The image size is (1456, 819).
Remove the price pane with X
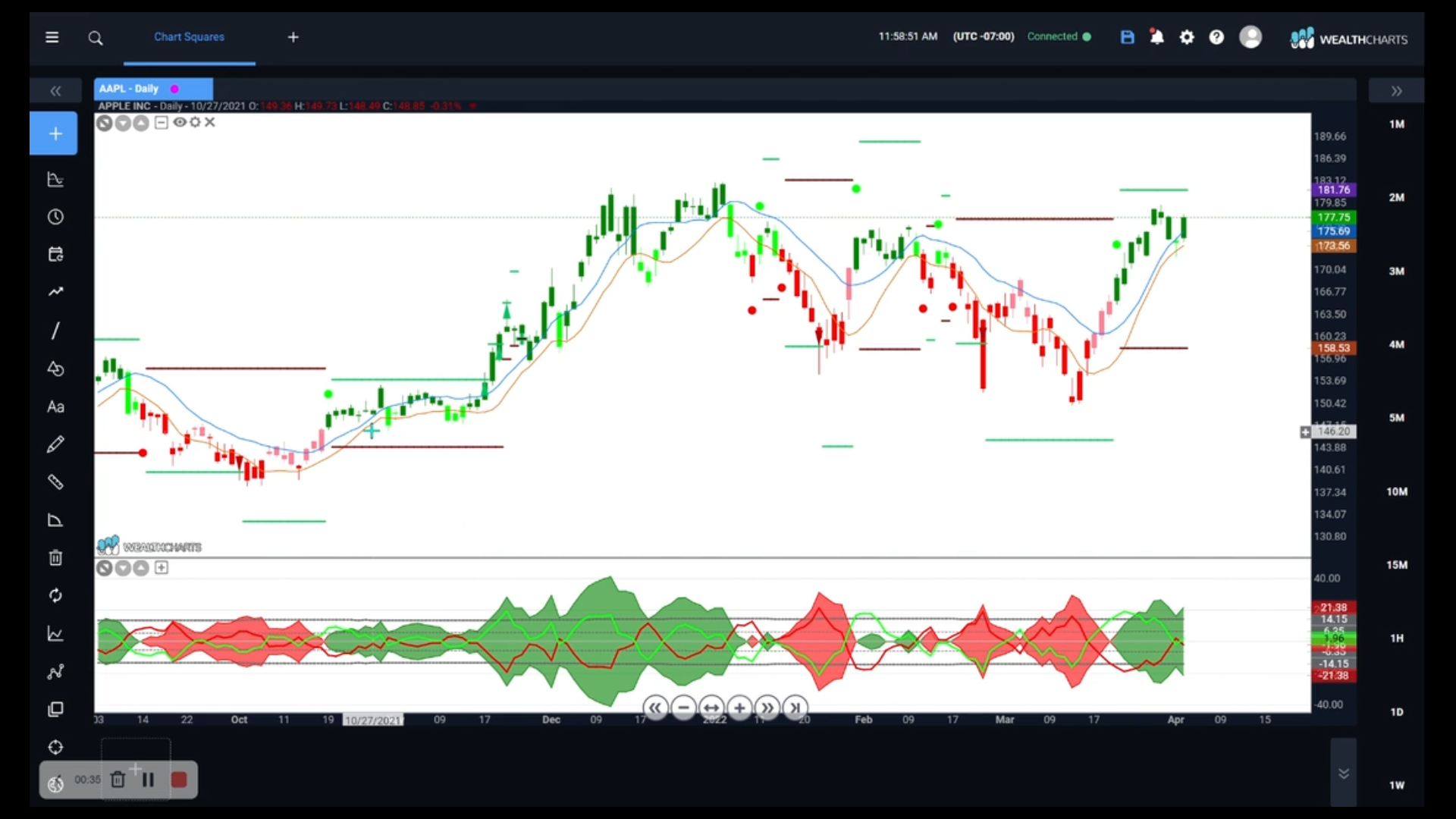point(210,122)
